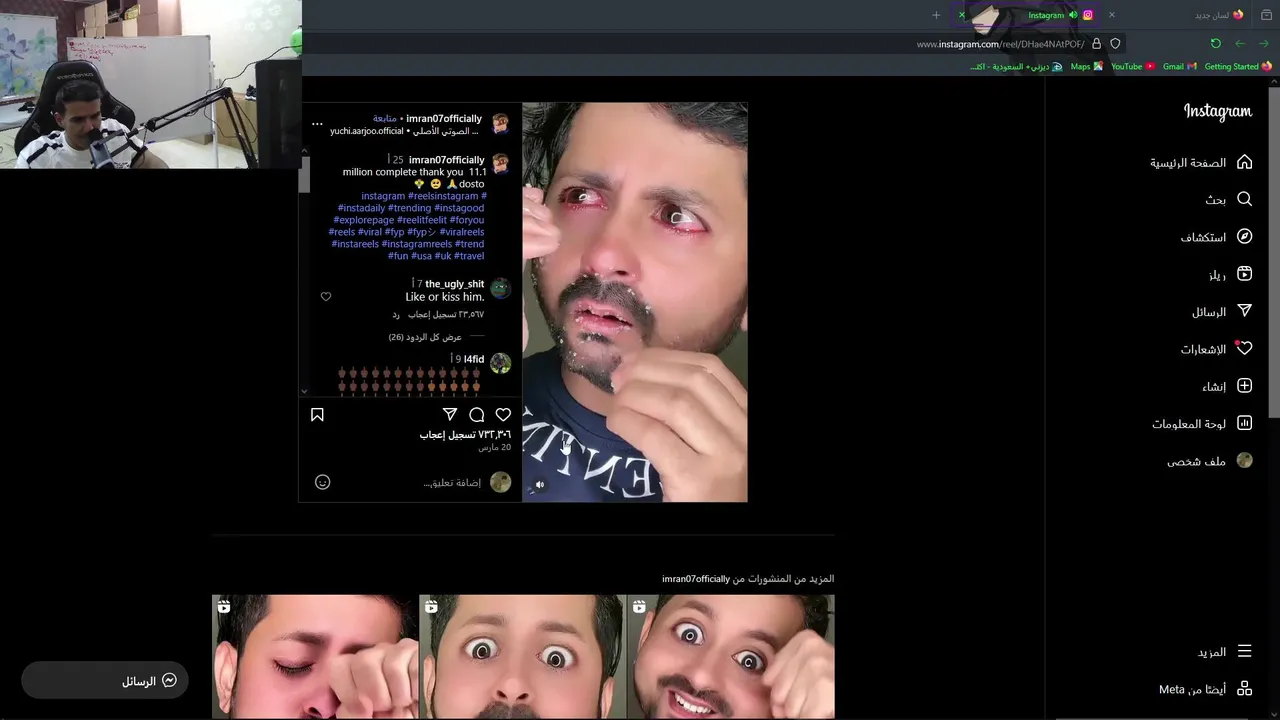Viewport: 1280px width, 720px height.
Task: Save the post with bookmark icon
Action: [x=317, y=414]
